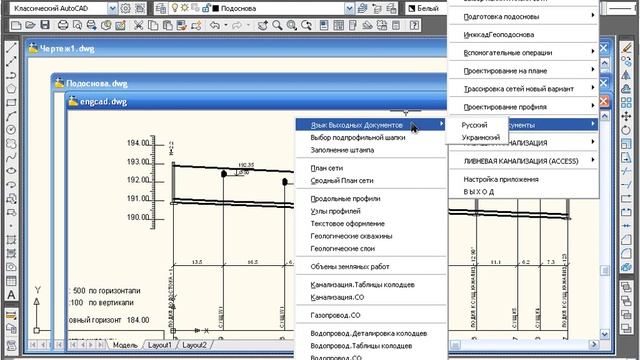Image resolution: width=640 pixels, height=360 pixels.
Task: Choose Украинский output language
Action: [477, 138]
